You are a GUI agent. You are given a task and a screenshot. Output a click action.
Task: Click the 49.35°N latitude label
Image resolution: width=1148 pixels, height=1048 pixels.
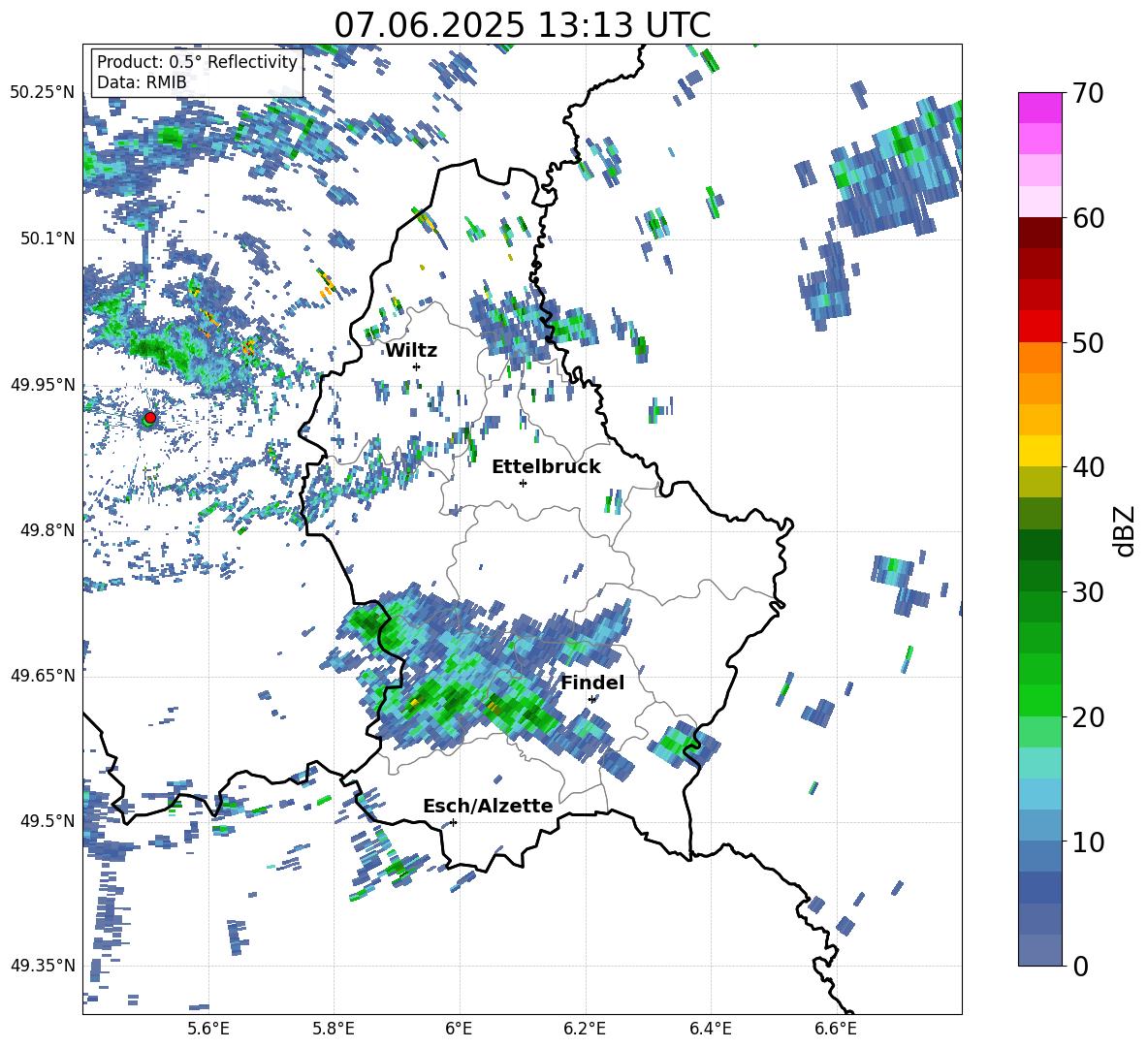pyautogui.click(x=43, y=966)
